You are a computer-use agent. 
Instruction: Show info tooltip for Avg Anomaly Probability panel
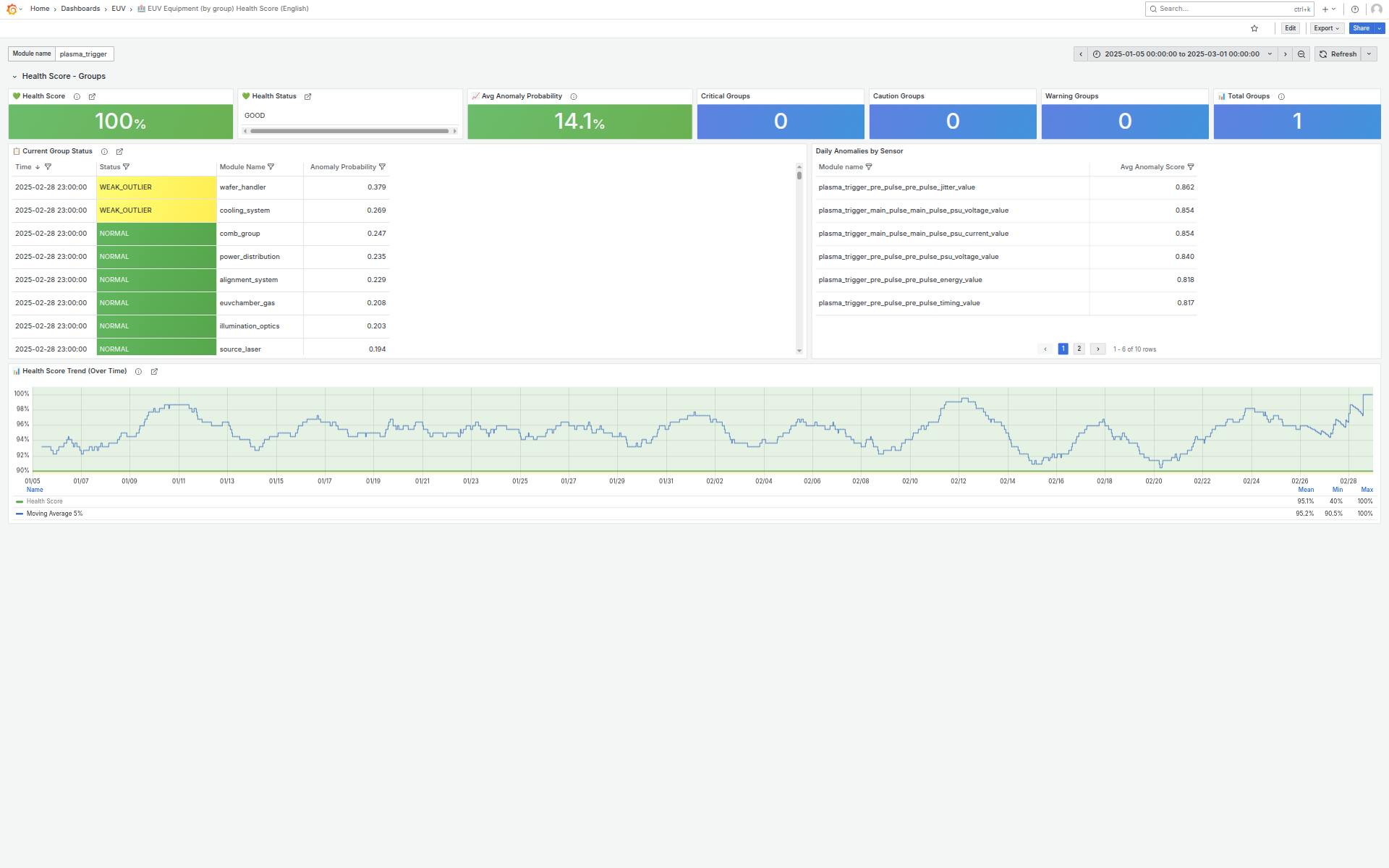pos(574,96)
